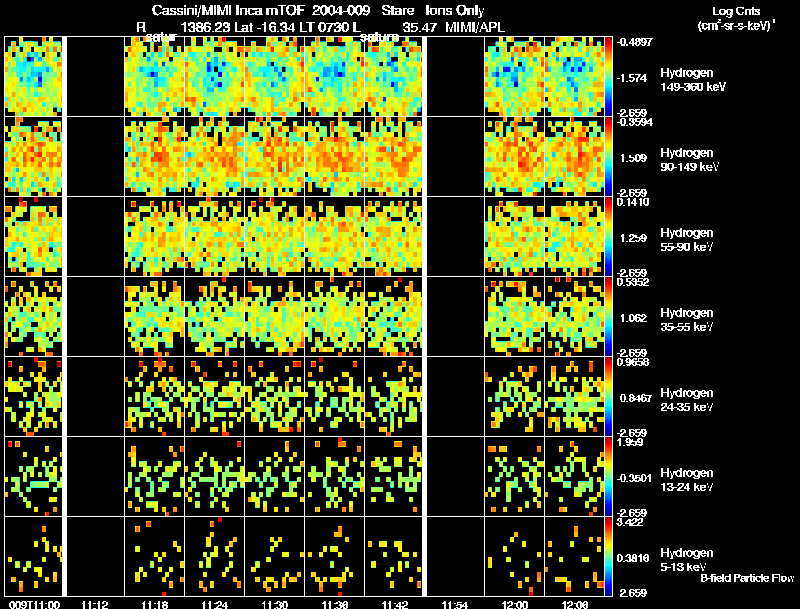Click the color bar beside Hydrogen 35-55 keV

point(608,317)
